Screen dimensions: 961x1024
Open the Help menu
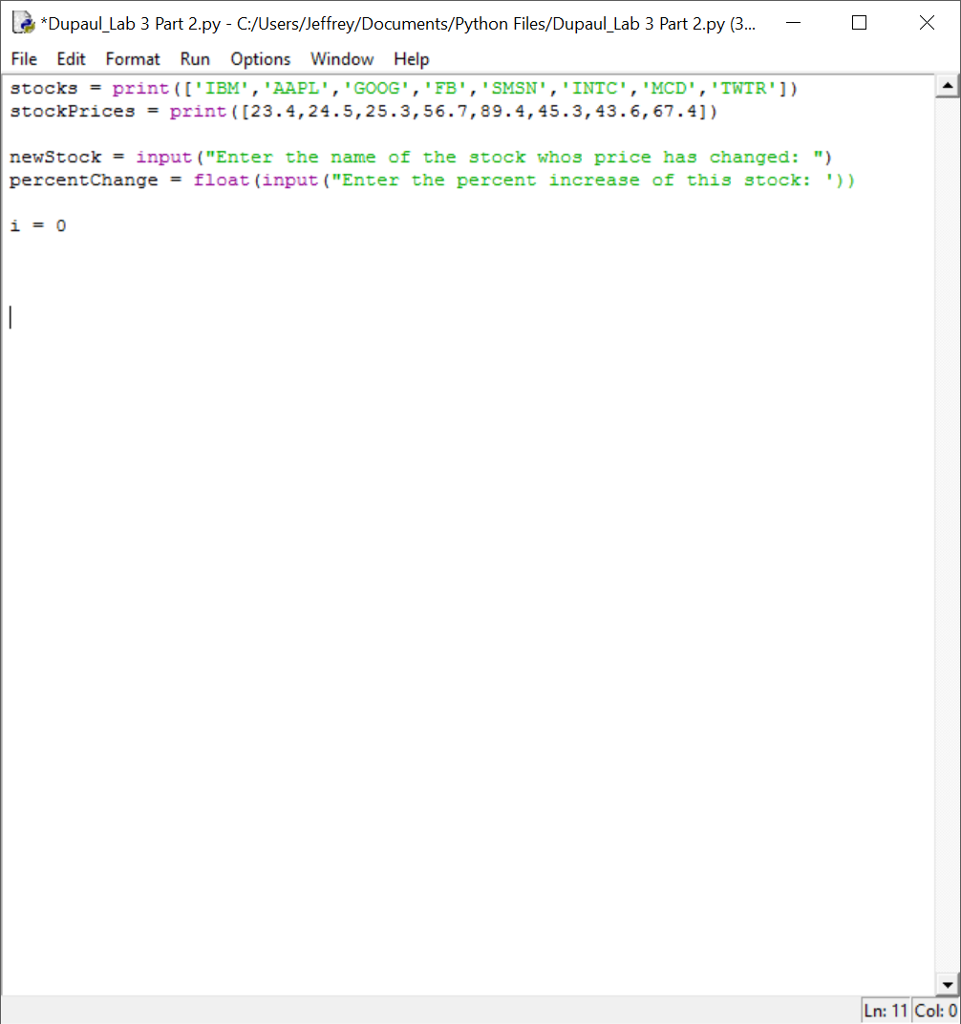(411, 59)
